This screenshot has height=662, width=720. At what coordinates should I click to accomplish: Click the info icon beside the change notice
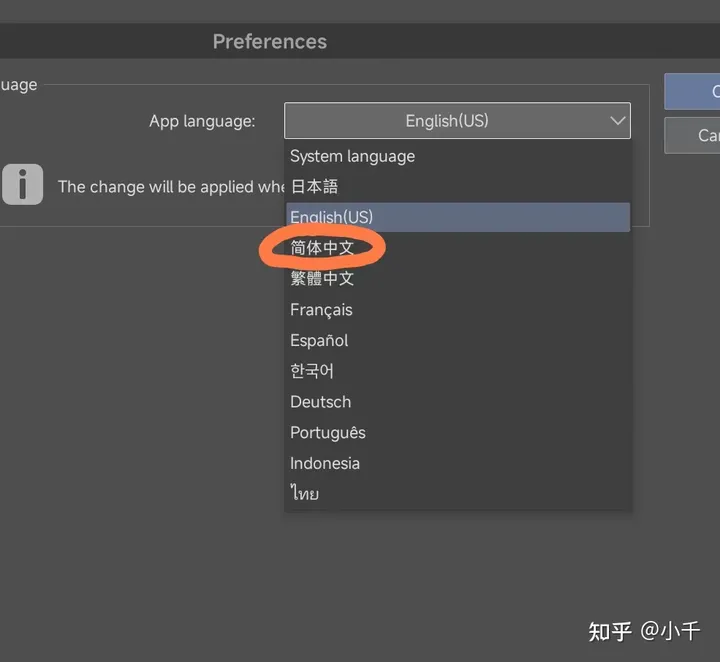22,184
